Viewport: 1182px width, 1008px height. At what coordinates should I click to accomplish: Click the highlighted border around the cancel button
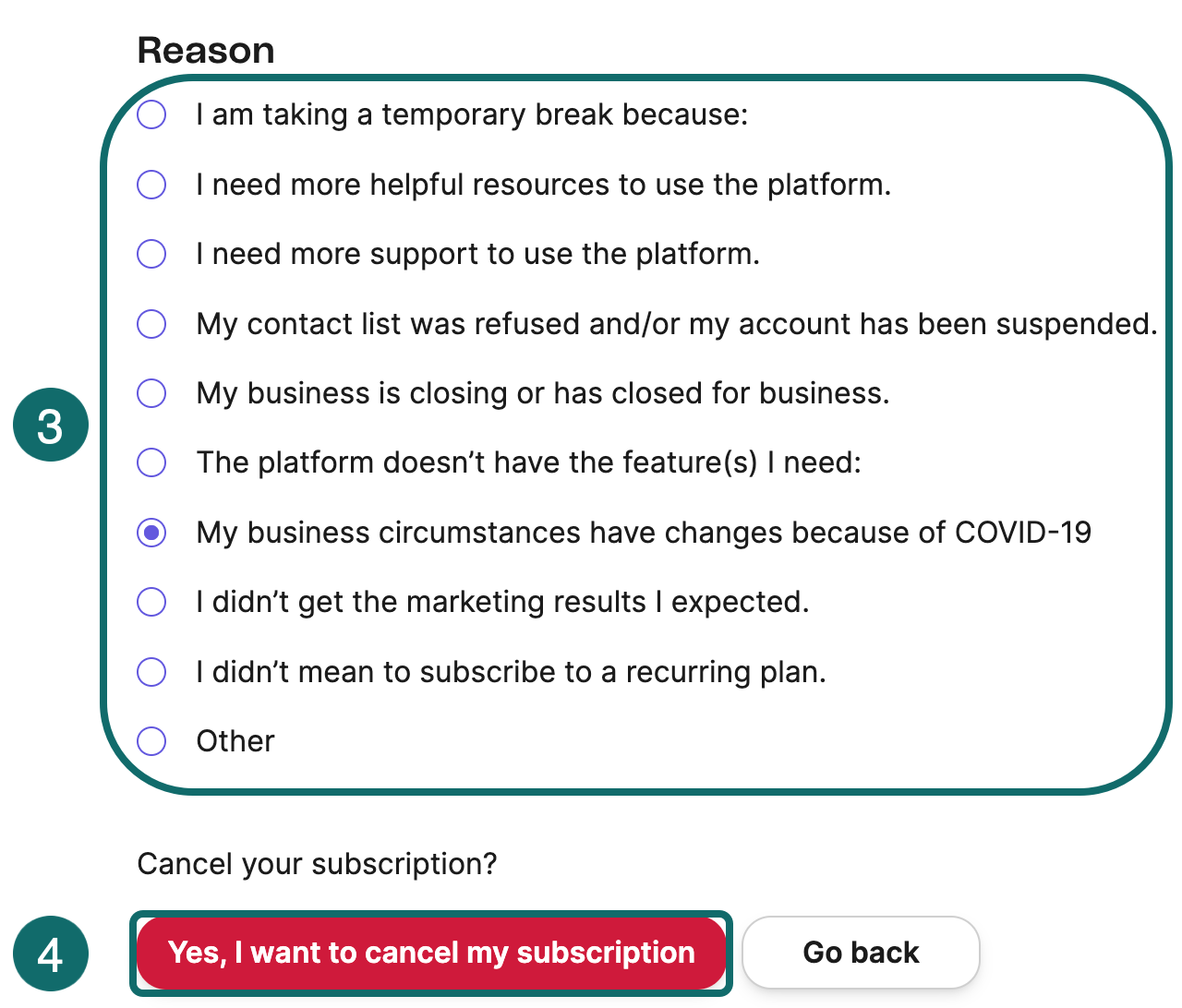(x=430, y=912)
